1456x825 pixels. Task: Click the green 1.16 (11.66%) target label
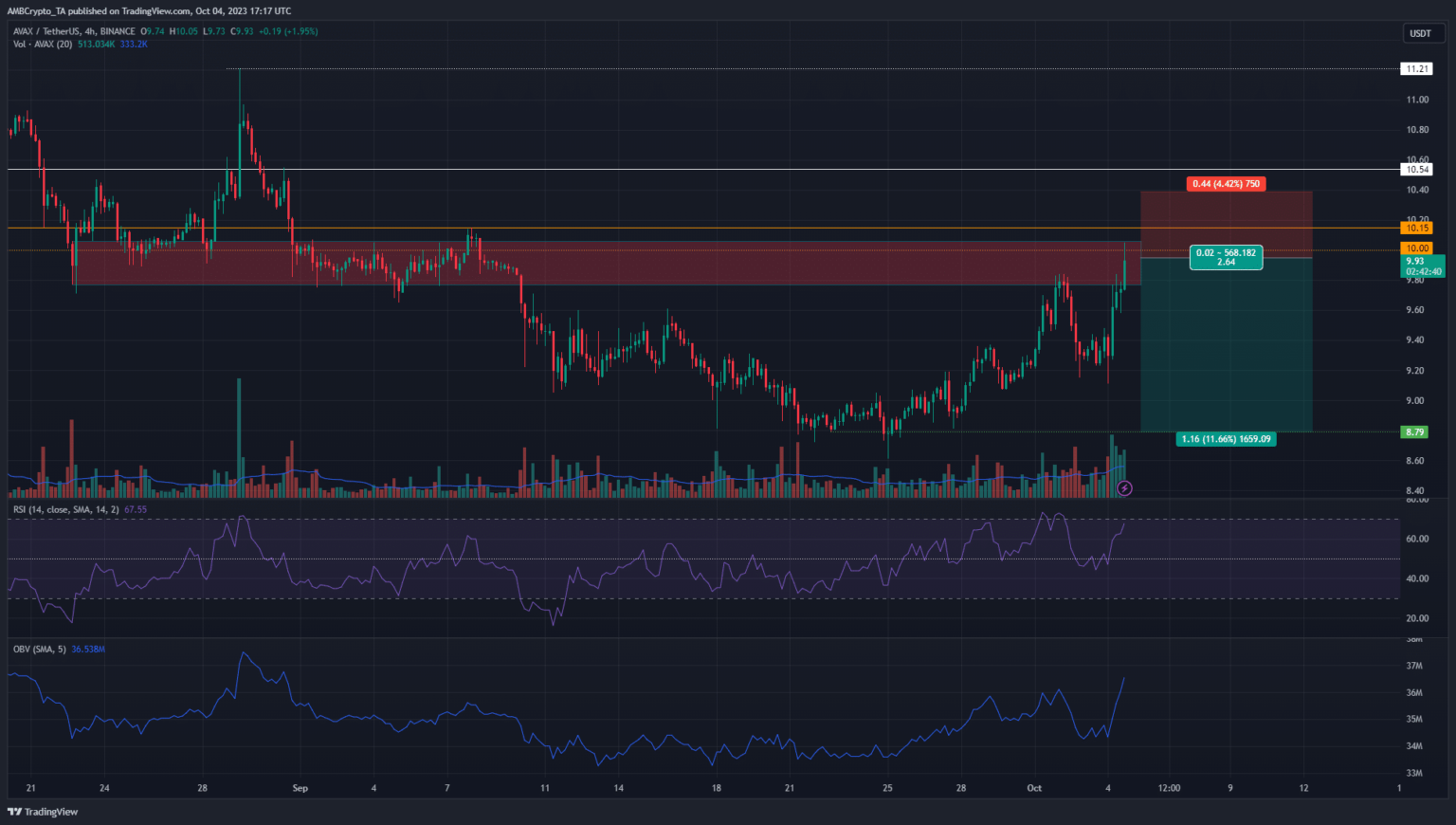(1226, 439)
